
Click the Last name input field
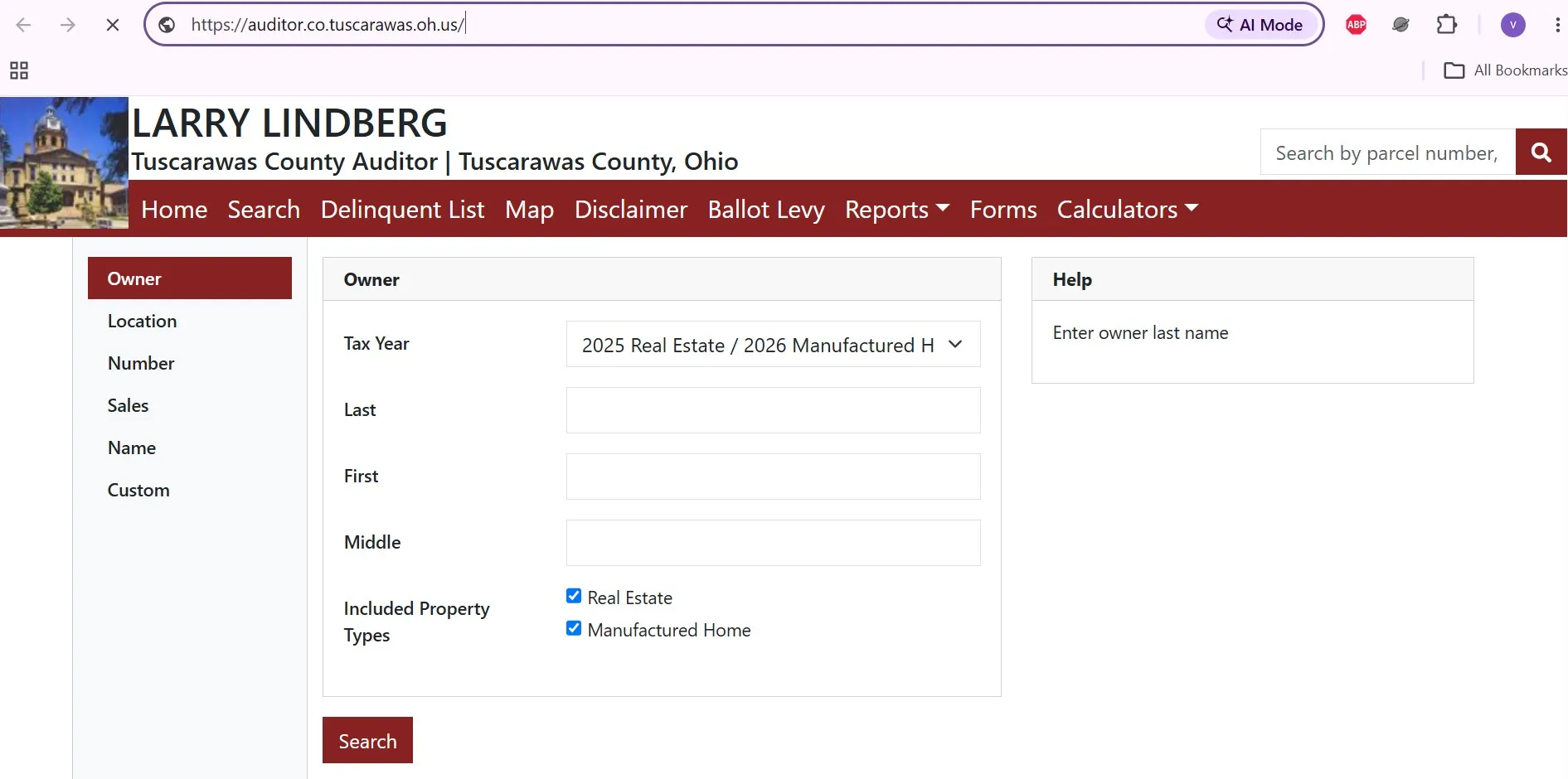[x=773, y=410]
